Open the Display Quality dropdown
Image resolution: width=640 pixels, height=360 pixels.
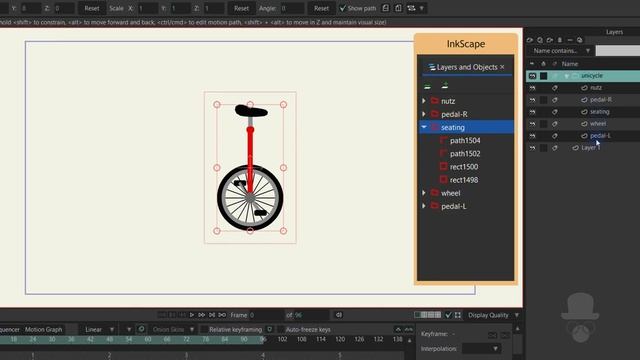pyautogui.click(x=493, y=315)
